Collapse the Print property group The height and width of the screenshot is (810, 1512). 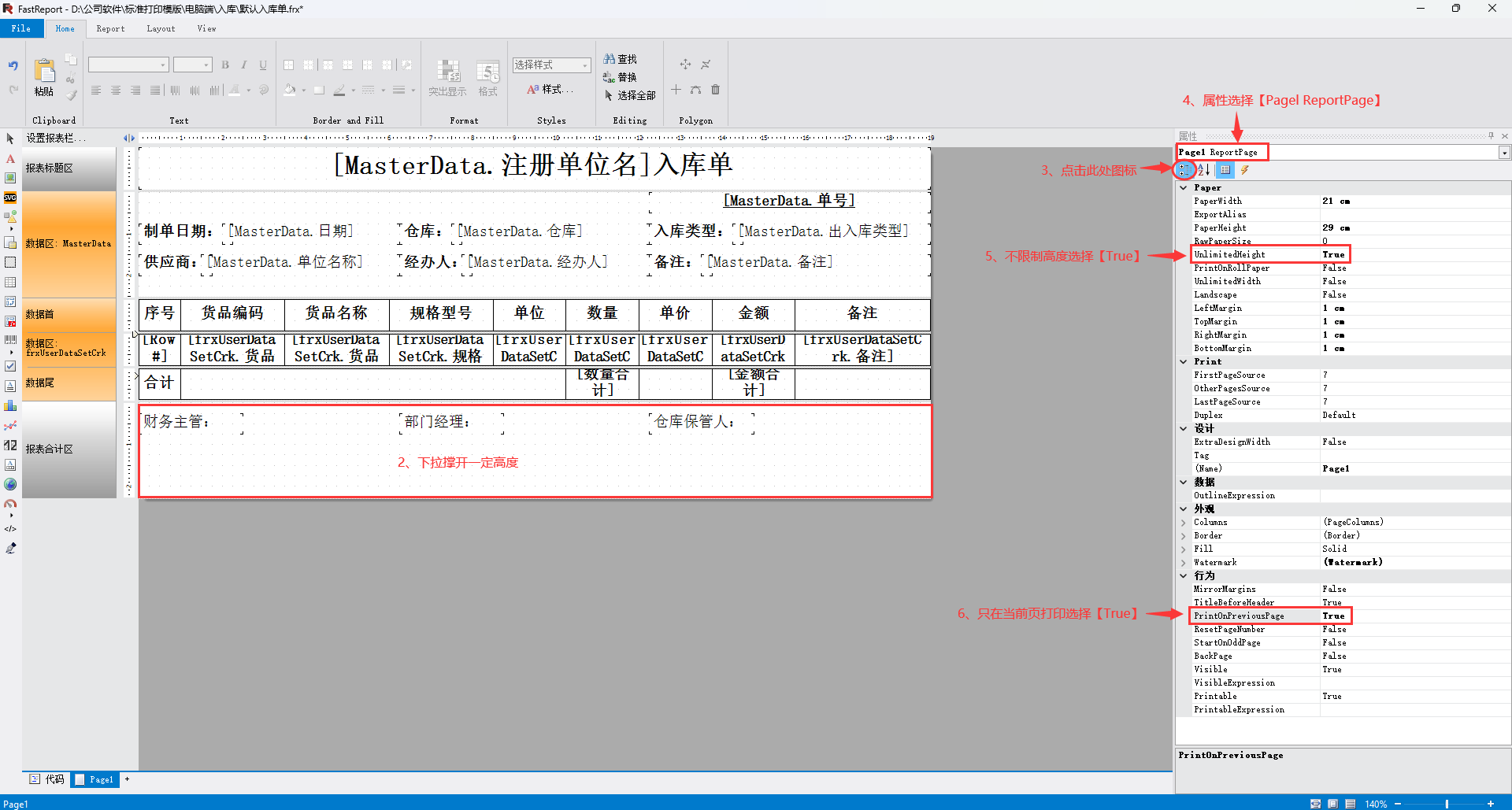point(1184,362)
